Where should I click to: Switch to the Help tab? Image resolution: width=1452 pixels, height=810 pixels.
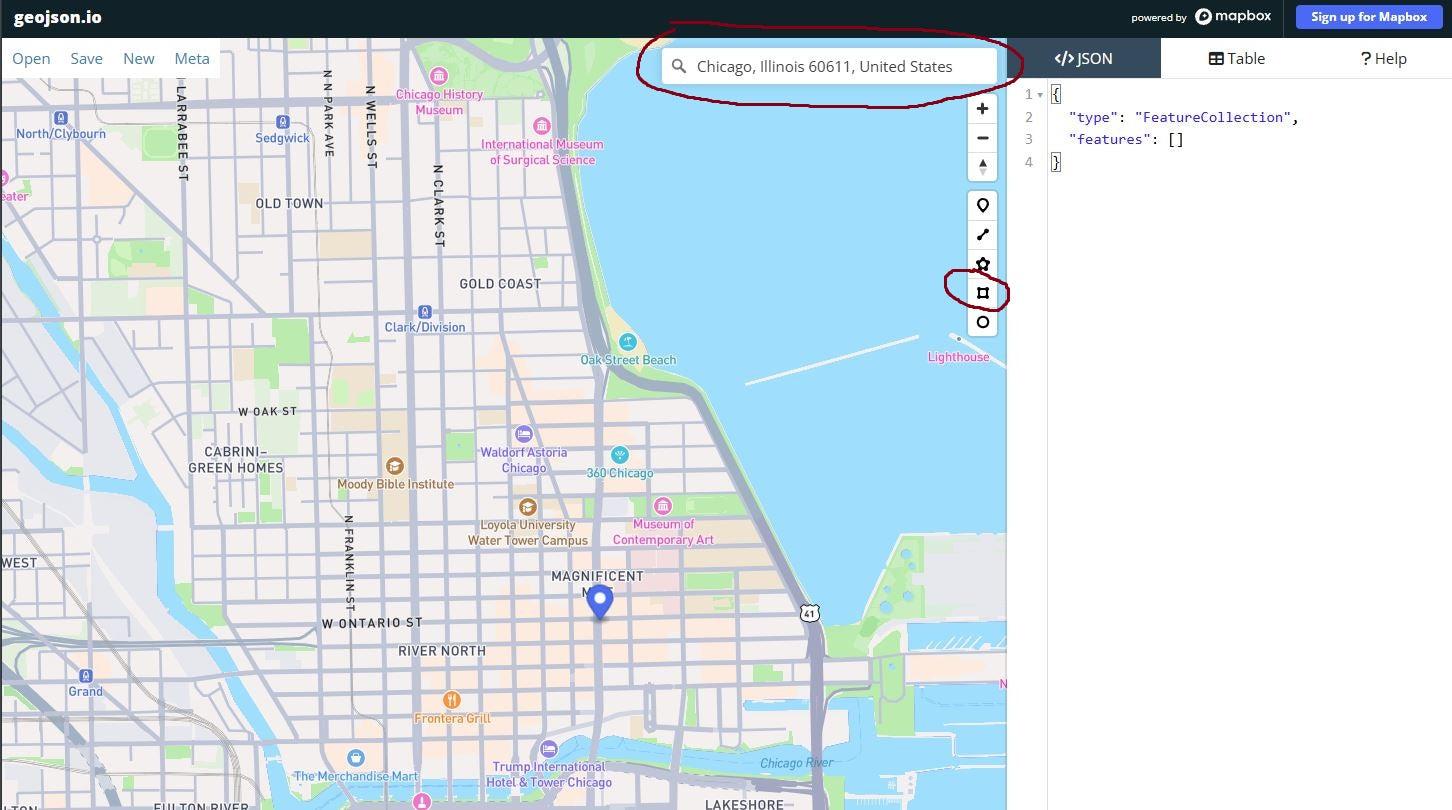[x=1383, y=59]
